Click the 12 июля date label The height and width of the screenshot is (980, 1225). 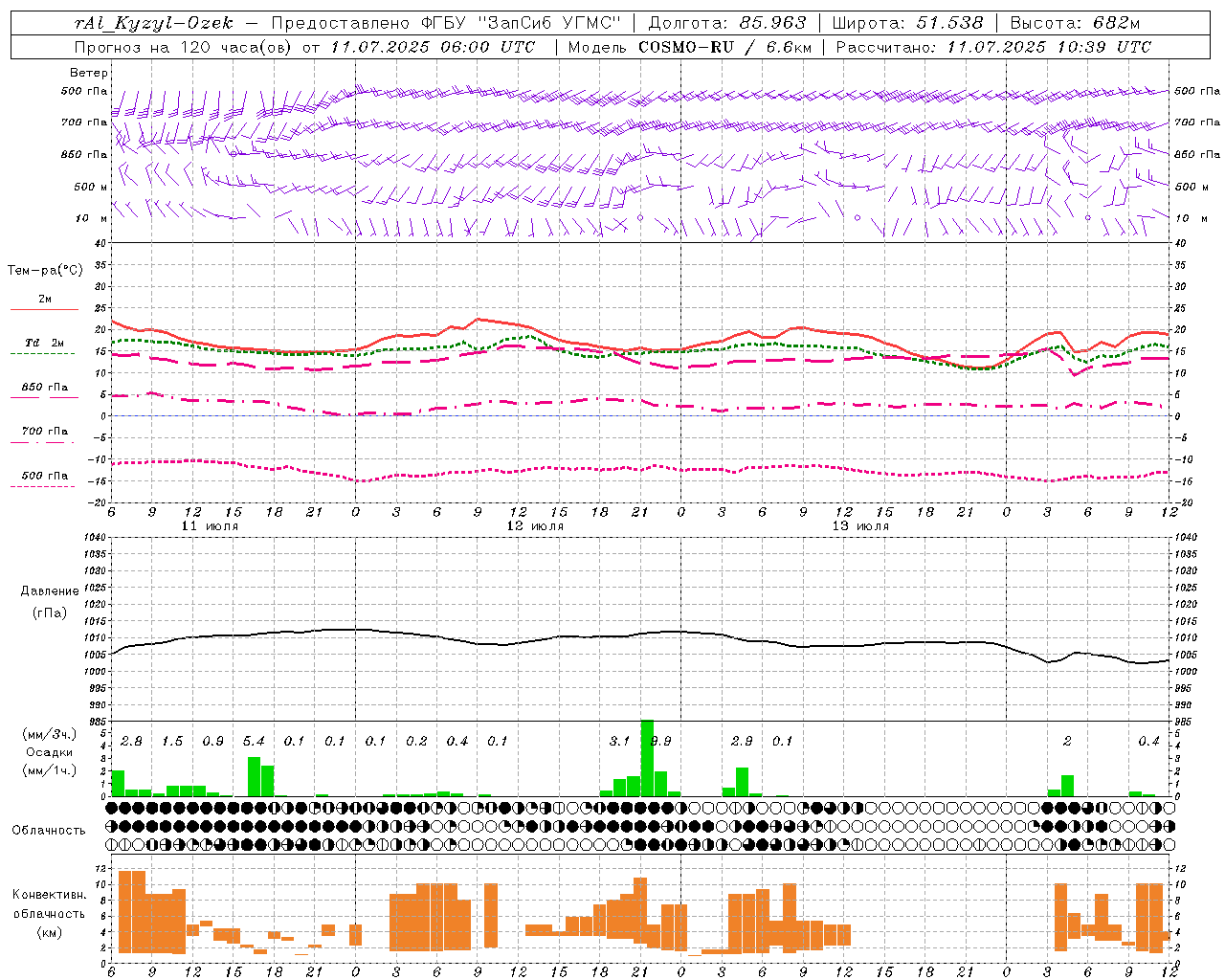(535, 525)
